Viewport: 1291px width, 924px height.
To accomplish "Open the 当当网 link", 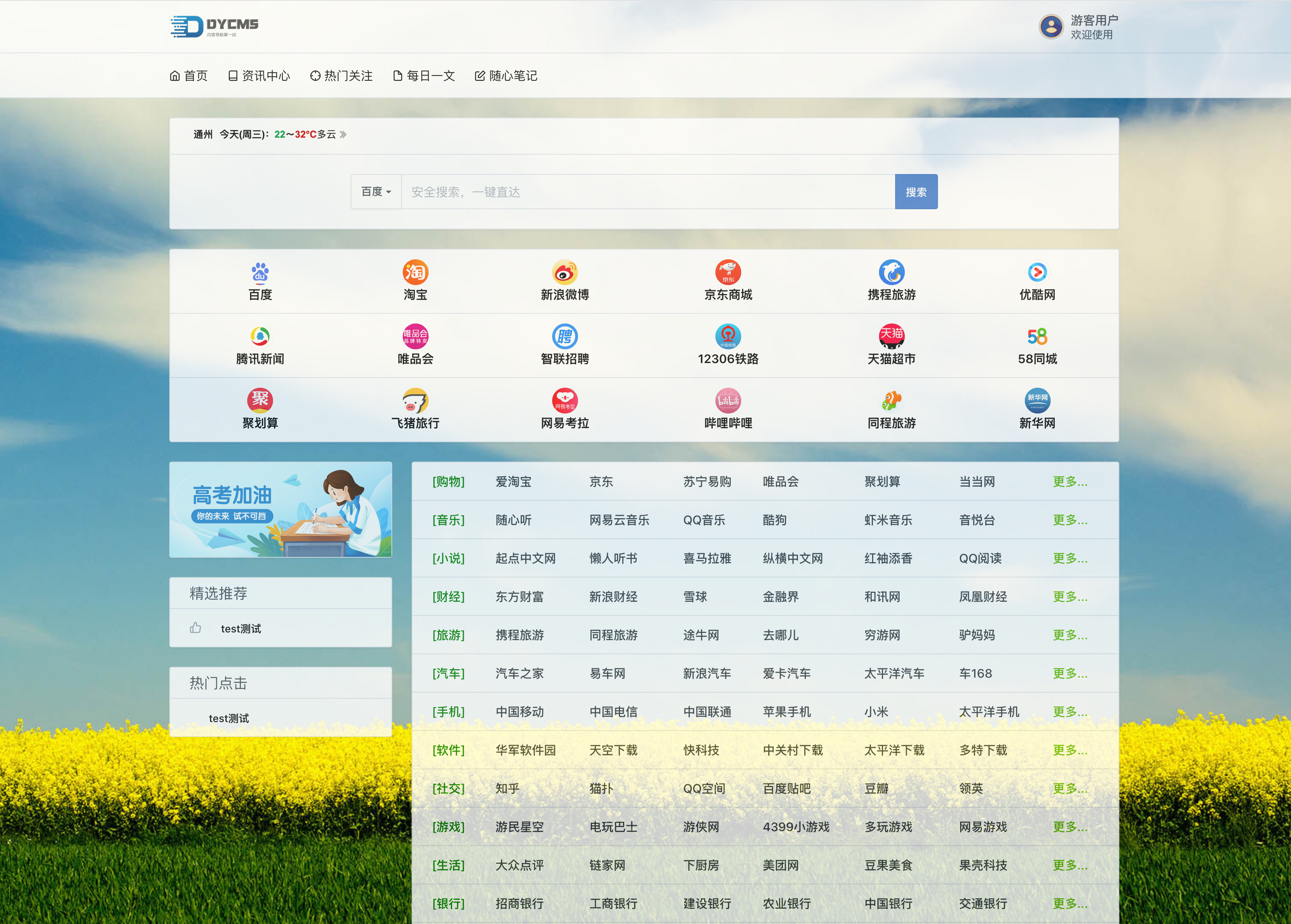I will click(x=976, y=481).
